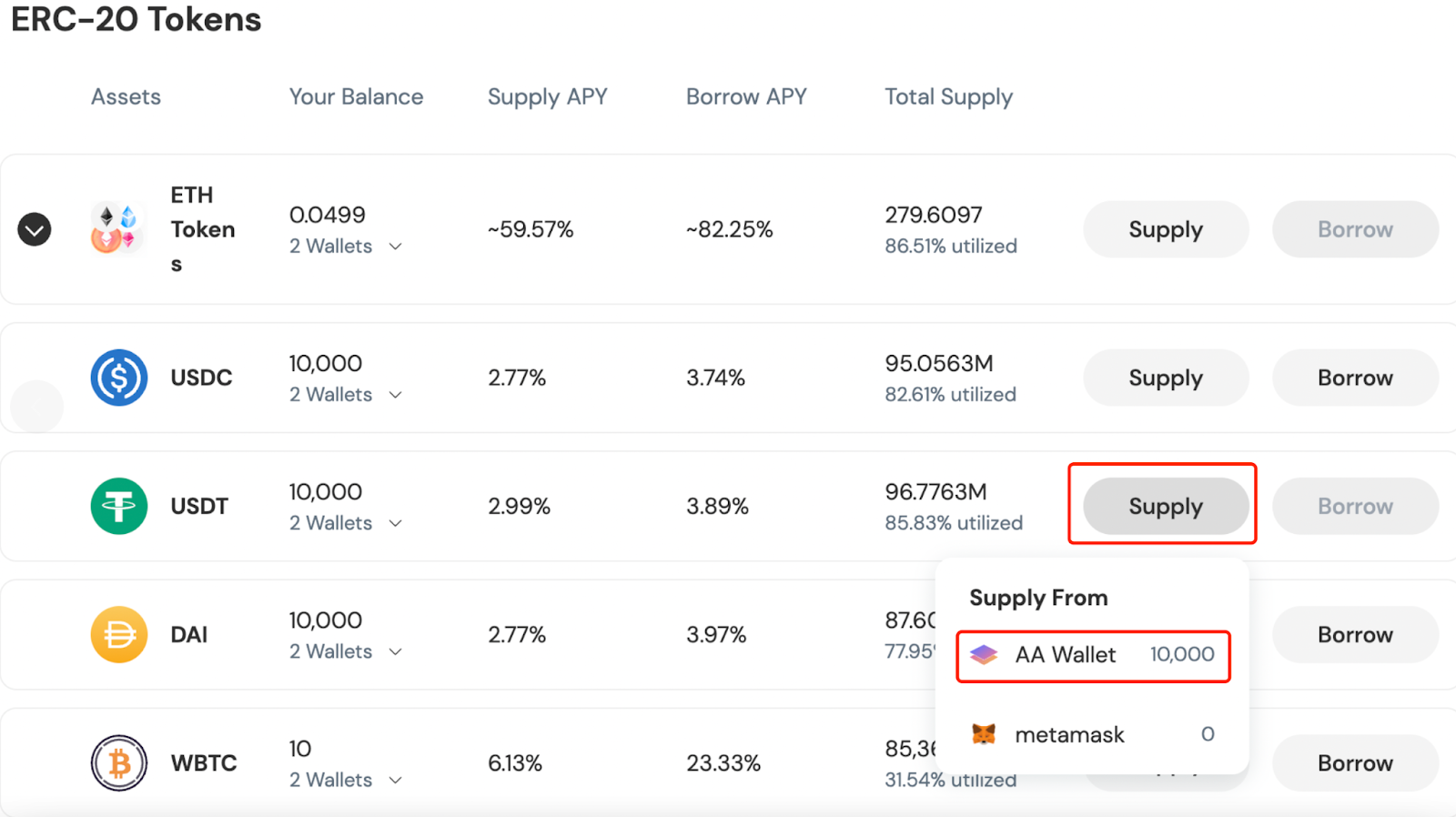The height and width of the screenshot is (817, 1456).
Task: Click the Total Supply column header
Action: coord(948,97)
